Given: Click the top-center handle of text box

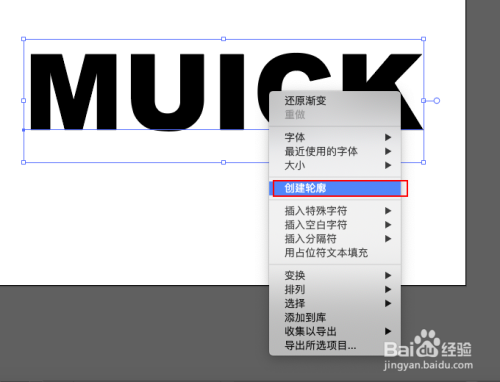Looking at the screenshot, I should click(223, 39).
